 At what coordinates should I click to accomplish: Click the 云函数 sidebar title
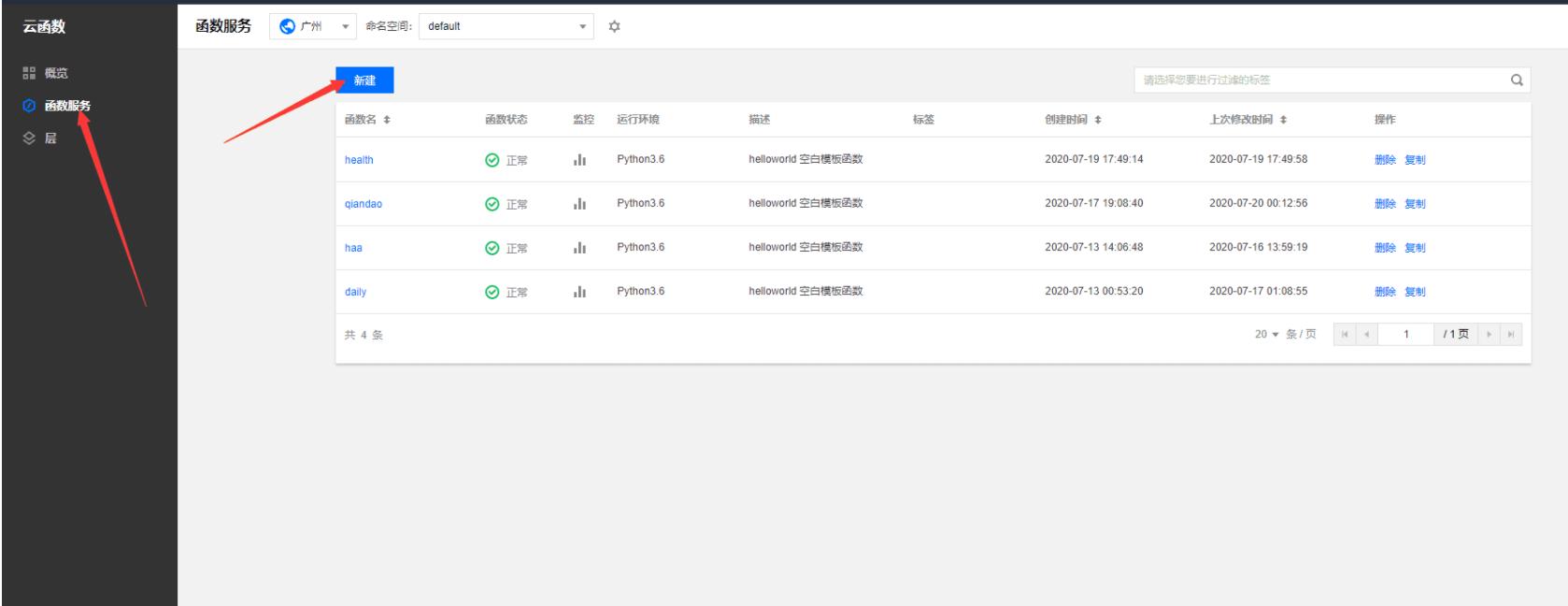click(x=44, y=26)
